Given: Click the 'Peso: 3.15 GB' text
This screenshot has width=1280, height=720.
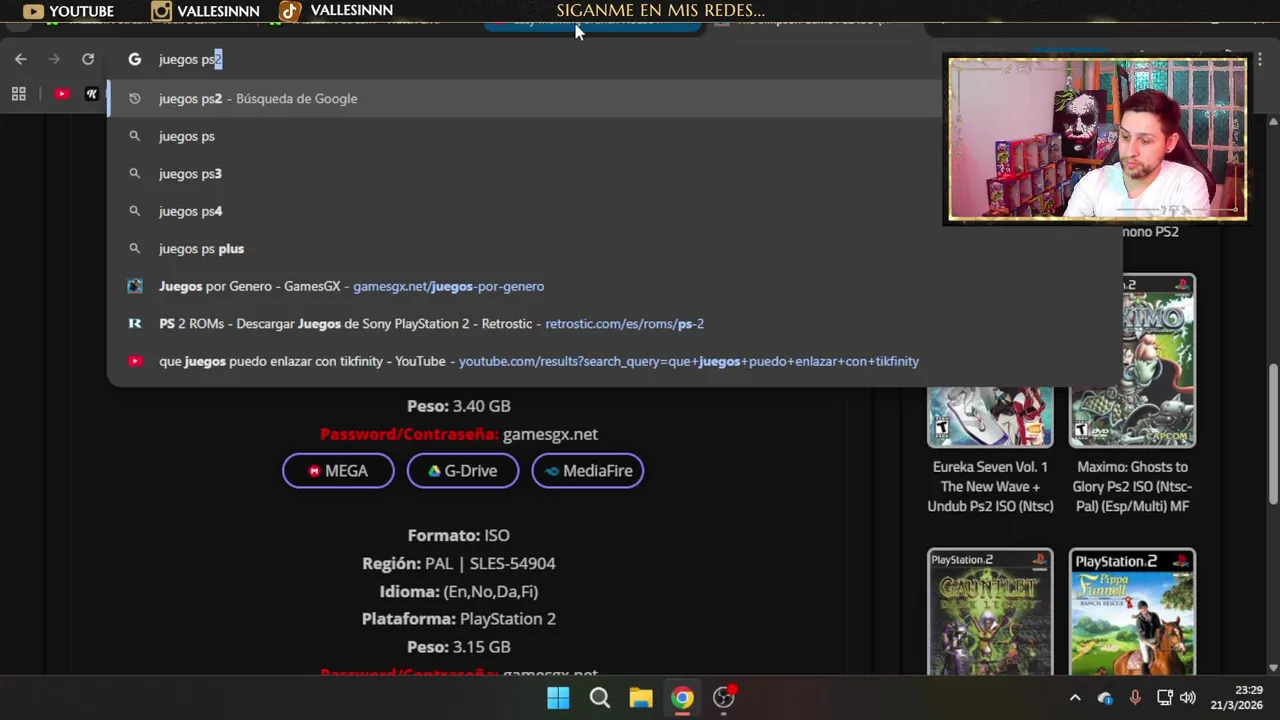Looking at the screenshot, I should 459,647.
